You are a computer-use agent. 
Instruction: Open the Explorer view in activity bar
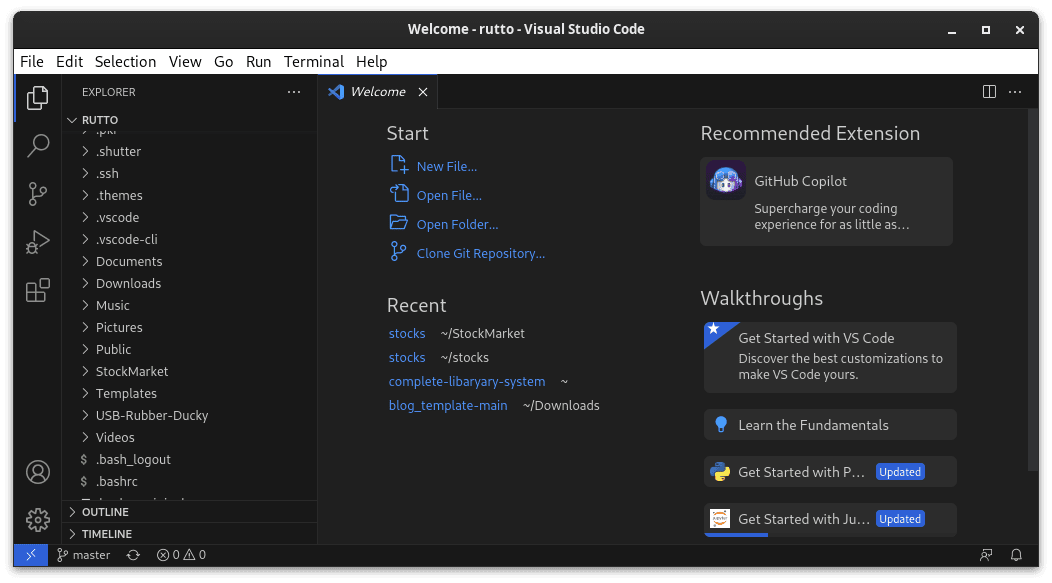pyautogui.click(x=38, y=98)
